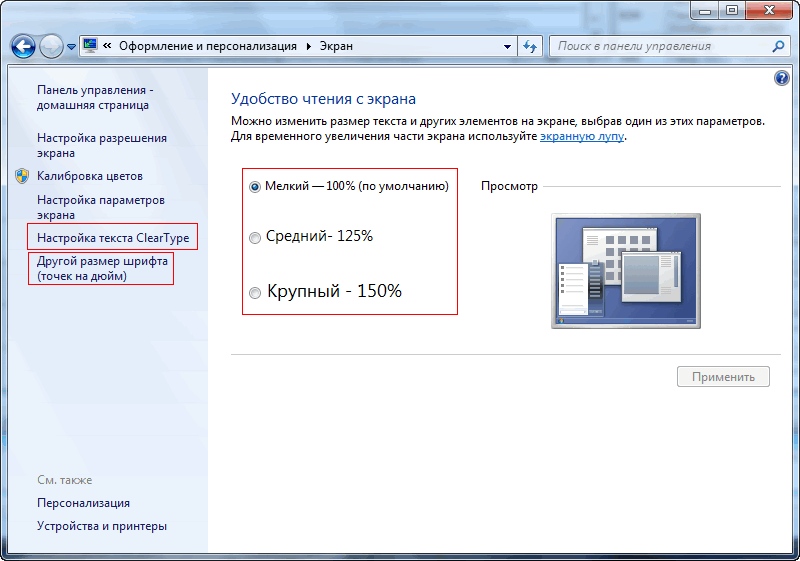Screen dimensions: 800x561
Task: Open 'Персонализация' under См. также
Action: coord(83,503)
